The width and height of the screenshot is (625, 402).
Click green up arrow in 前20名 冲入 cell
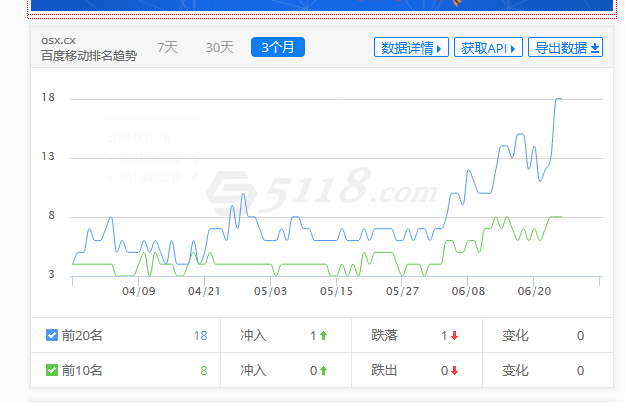click(323, 336)
